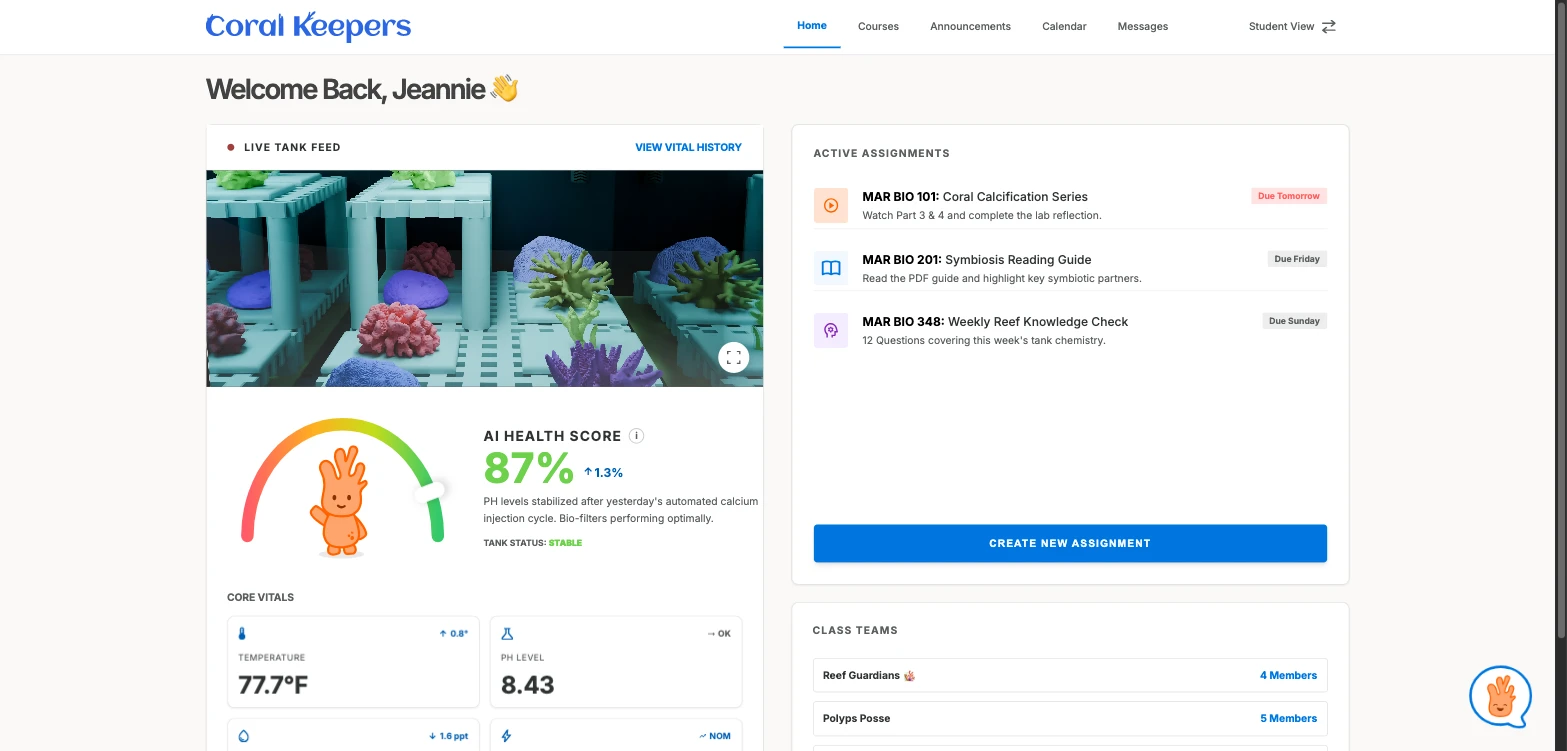Click the lightning bolt vital icon

506,736
